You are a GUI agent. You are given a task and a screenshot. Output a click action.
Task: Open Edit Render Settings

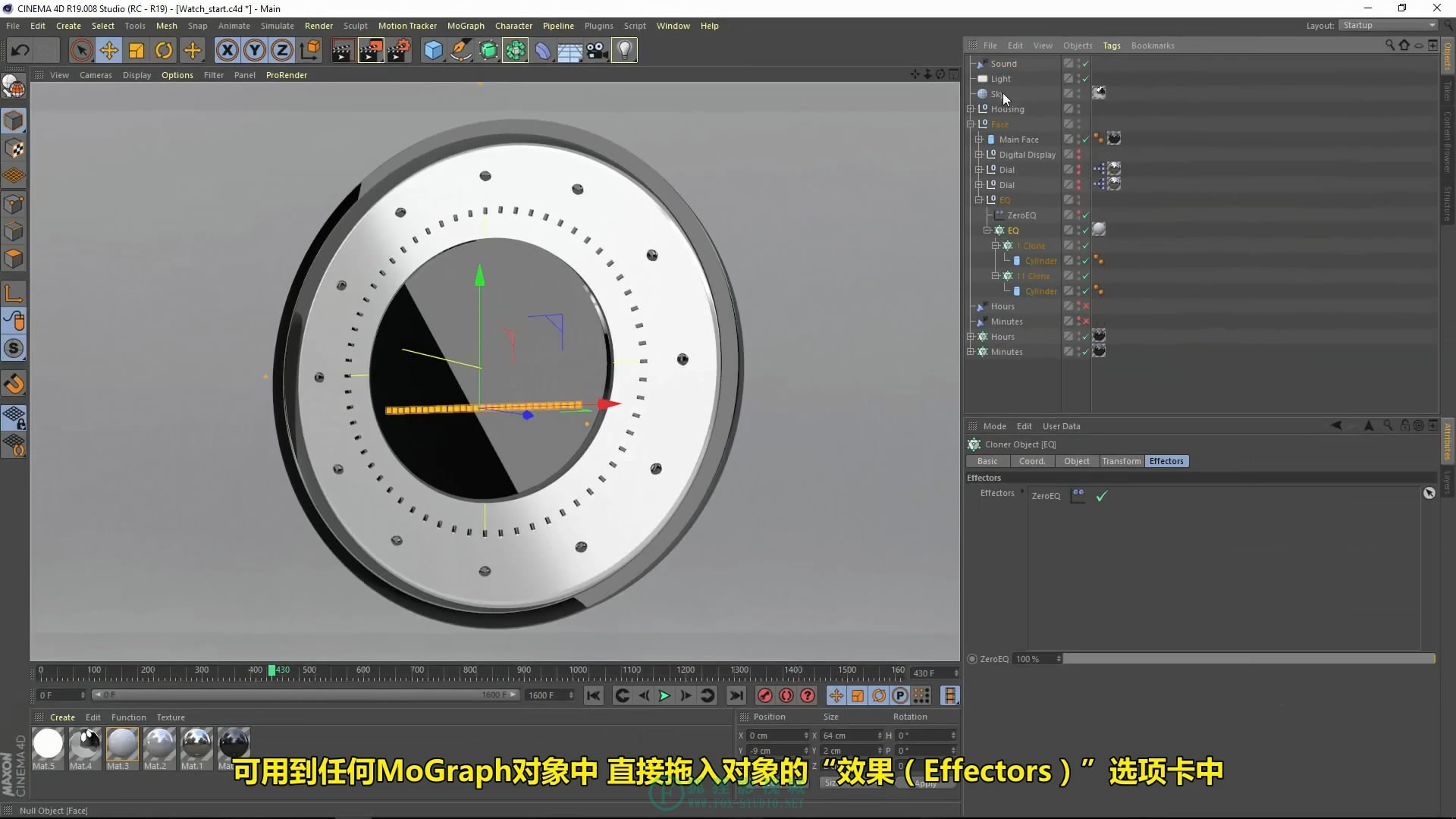[399, 51]
